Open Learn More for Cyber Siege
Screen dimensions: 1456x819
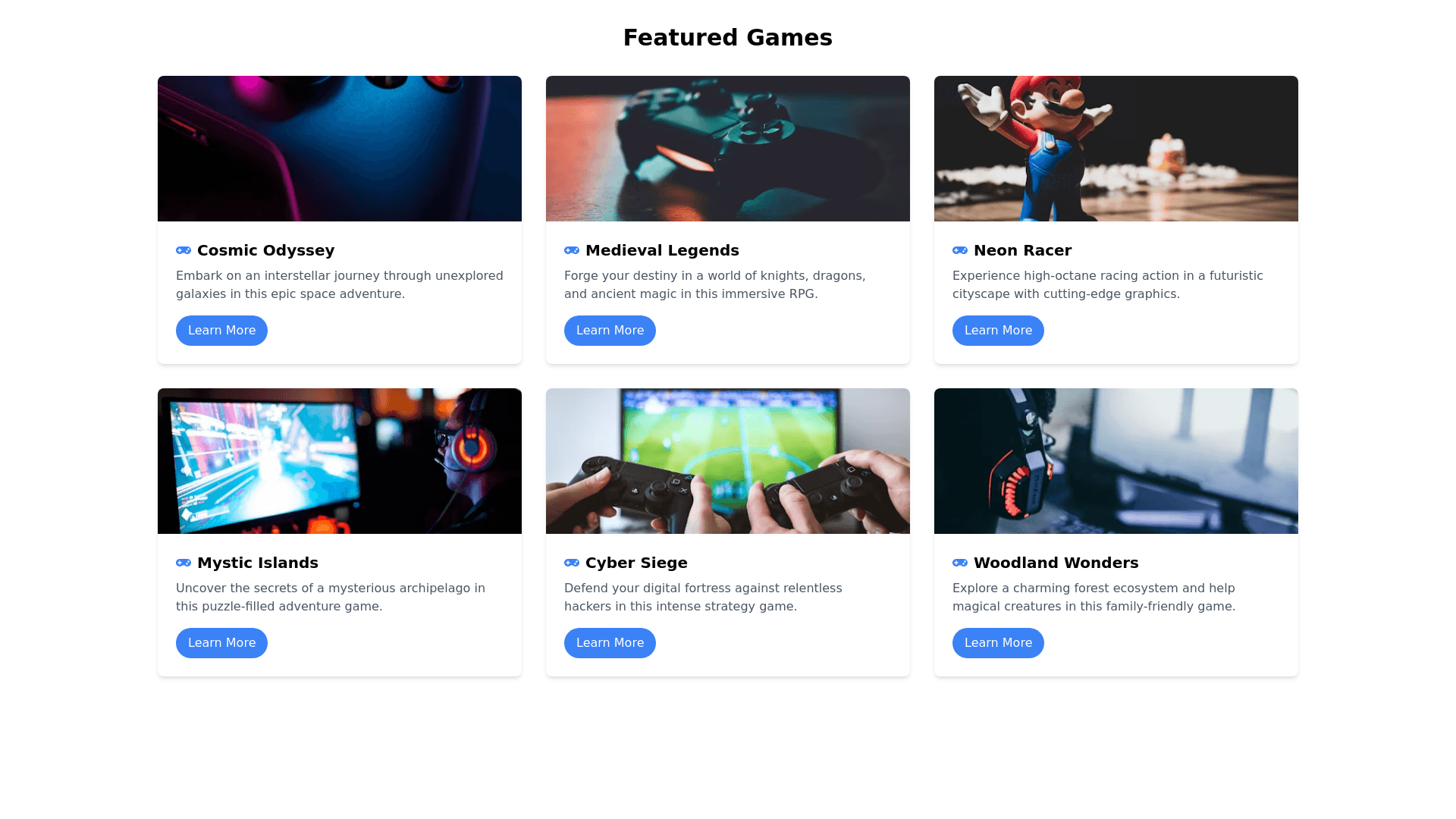pos(610,643)
